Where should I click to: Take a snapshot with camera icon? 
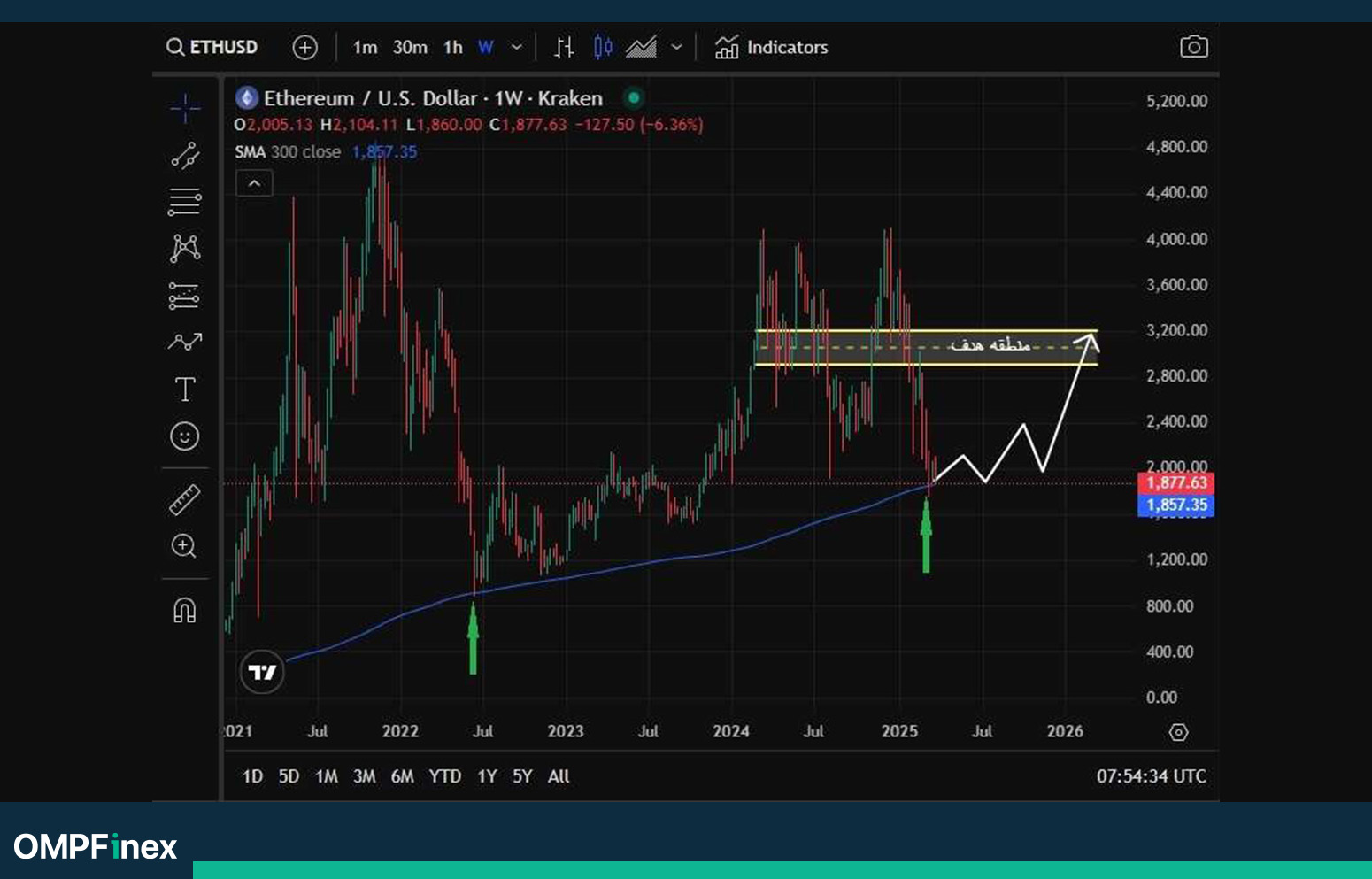pos(1194,47)
